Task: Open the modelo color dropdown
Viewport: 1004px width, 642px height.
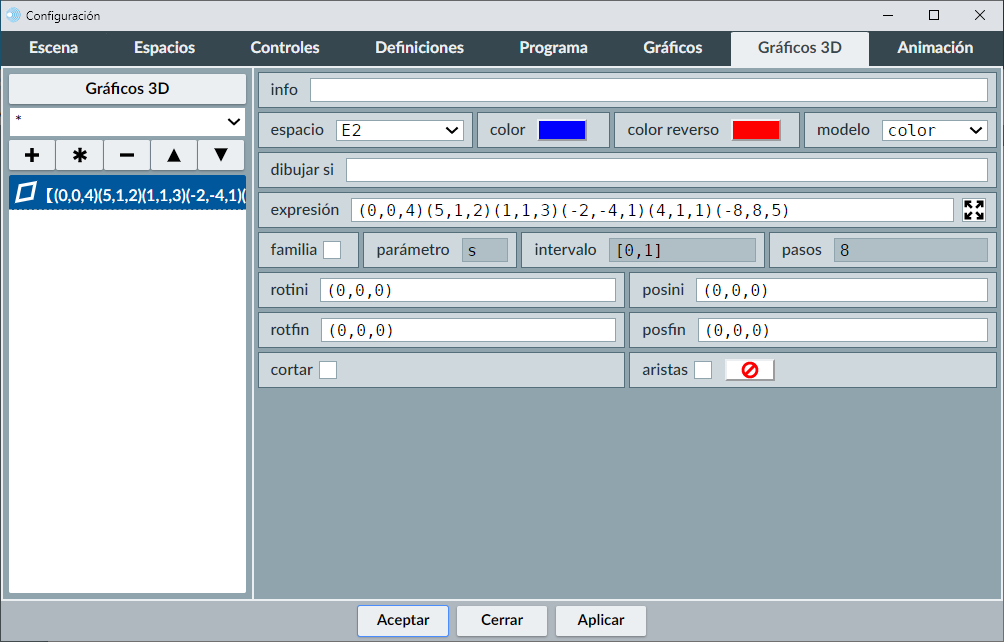Action: [934, 130]
